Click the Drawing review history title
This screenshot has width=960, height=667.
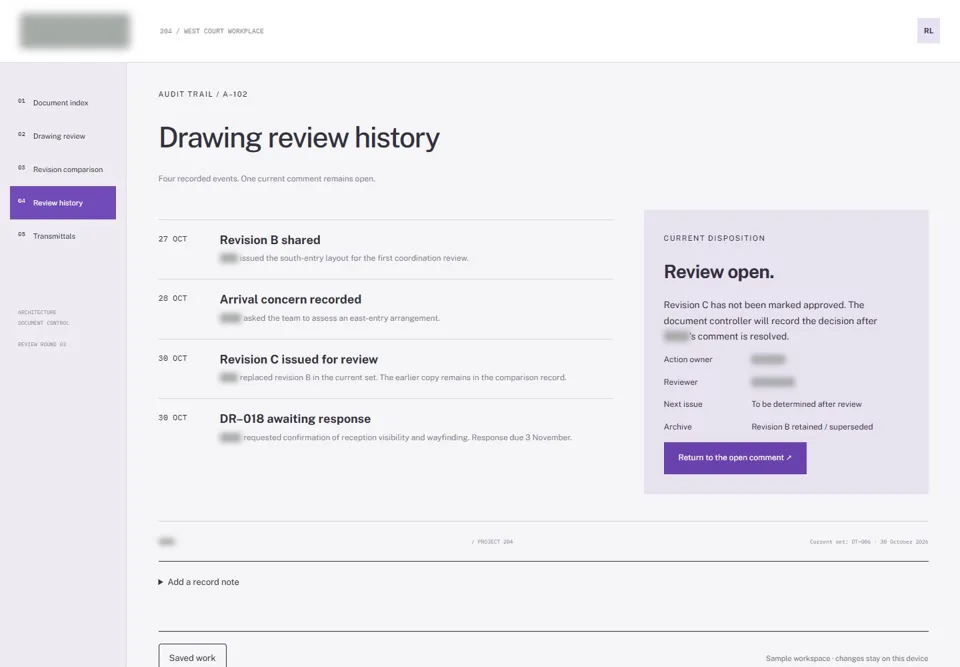(299, 138)
